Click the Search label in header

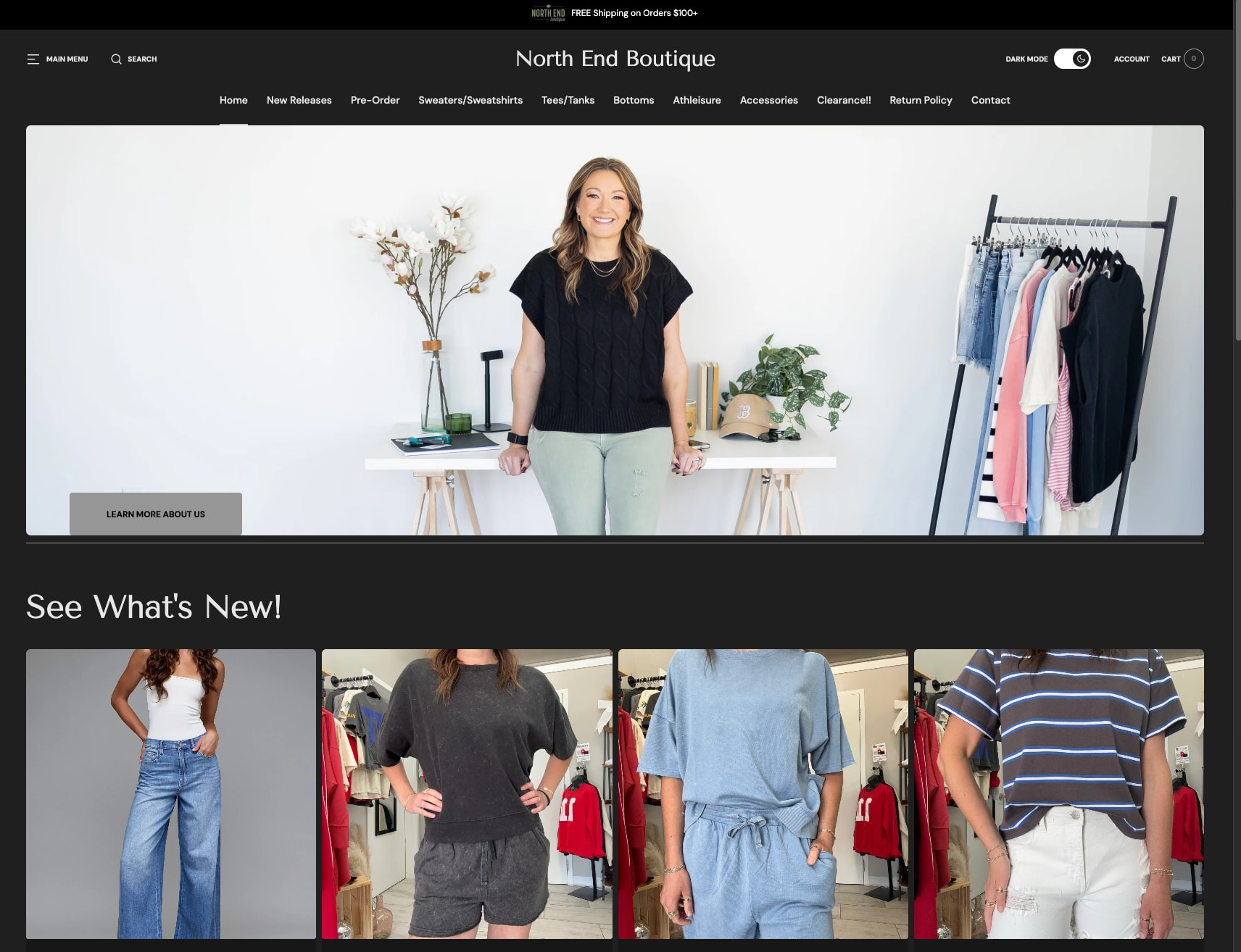tap(142, 59)
